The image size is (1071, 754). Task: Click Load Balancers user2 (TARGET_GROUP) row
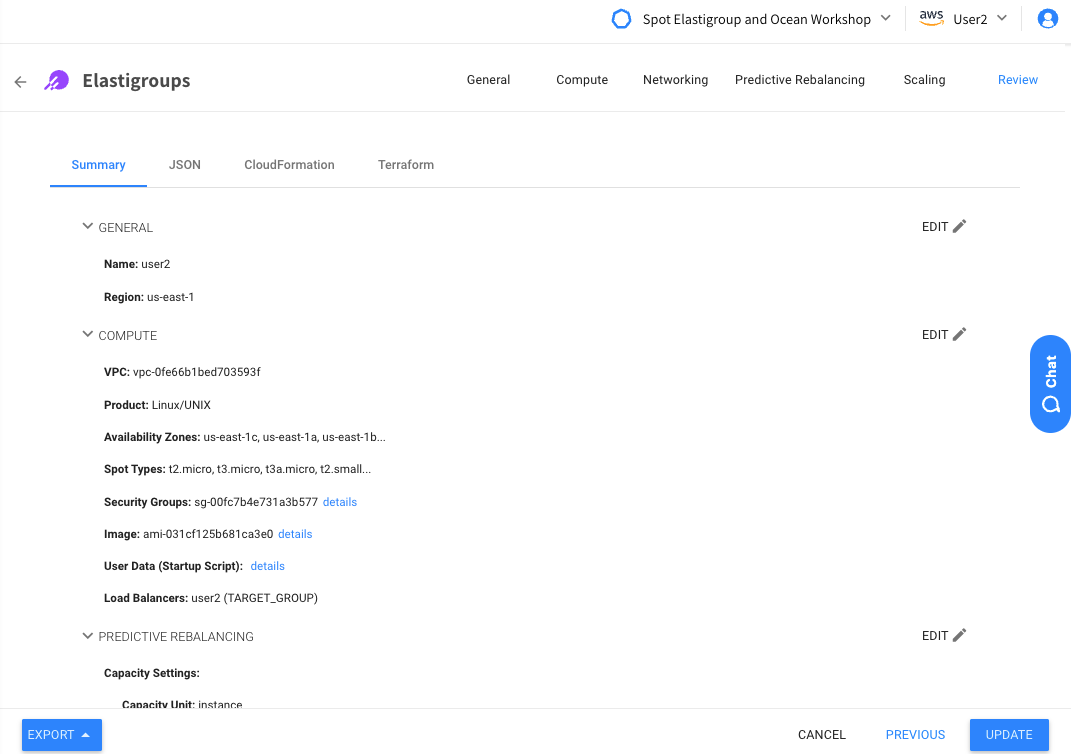(x=211, y=598)
